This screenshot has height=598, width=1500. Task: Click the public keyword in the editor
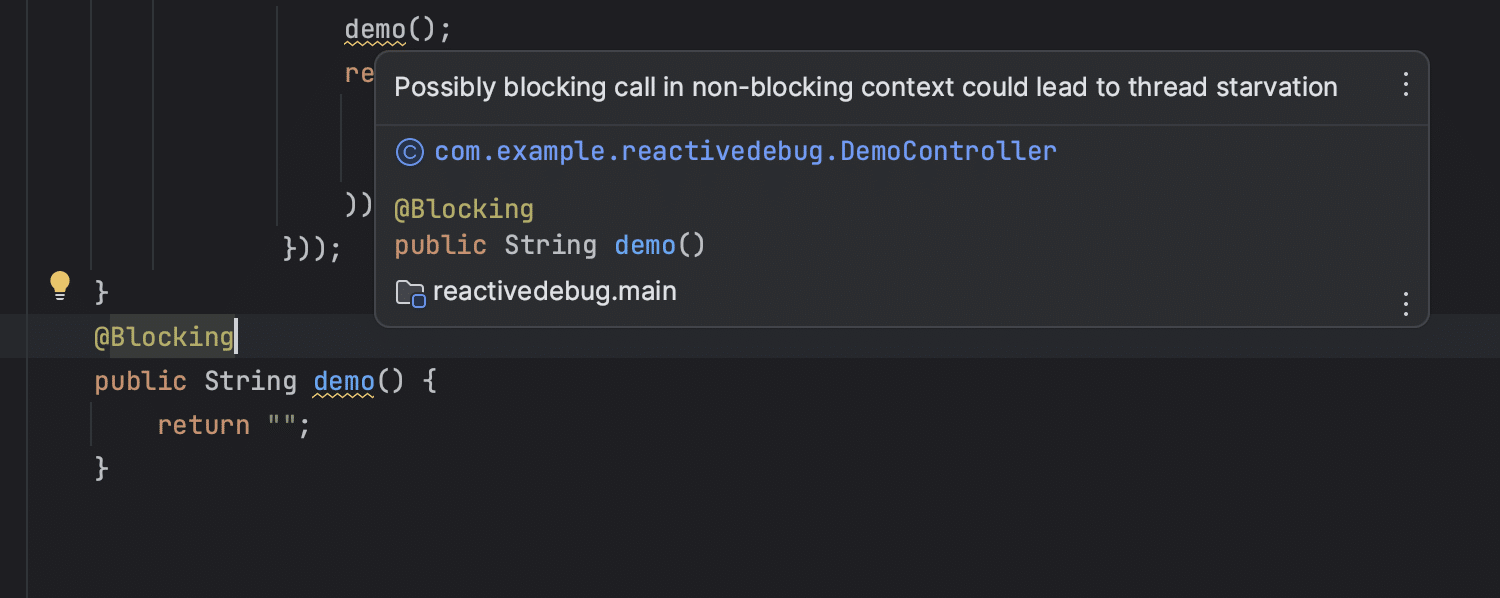[140, 381]
